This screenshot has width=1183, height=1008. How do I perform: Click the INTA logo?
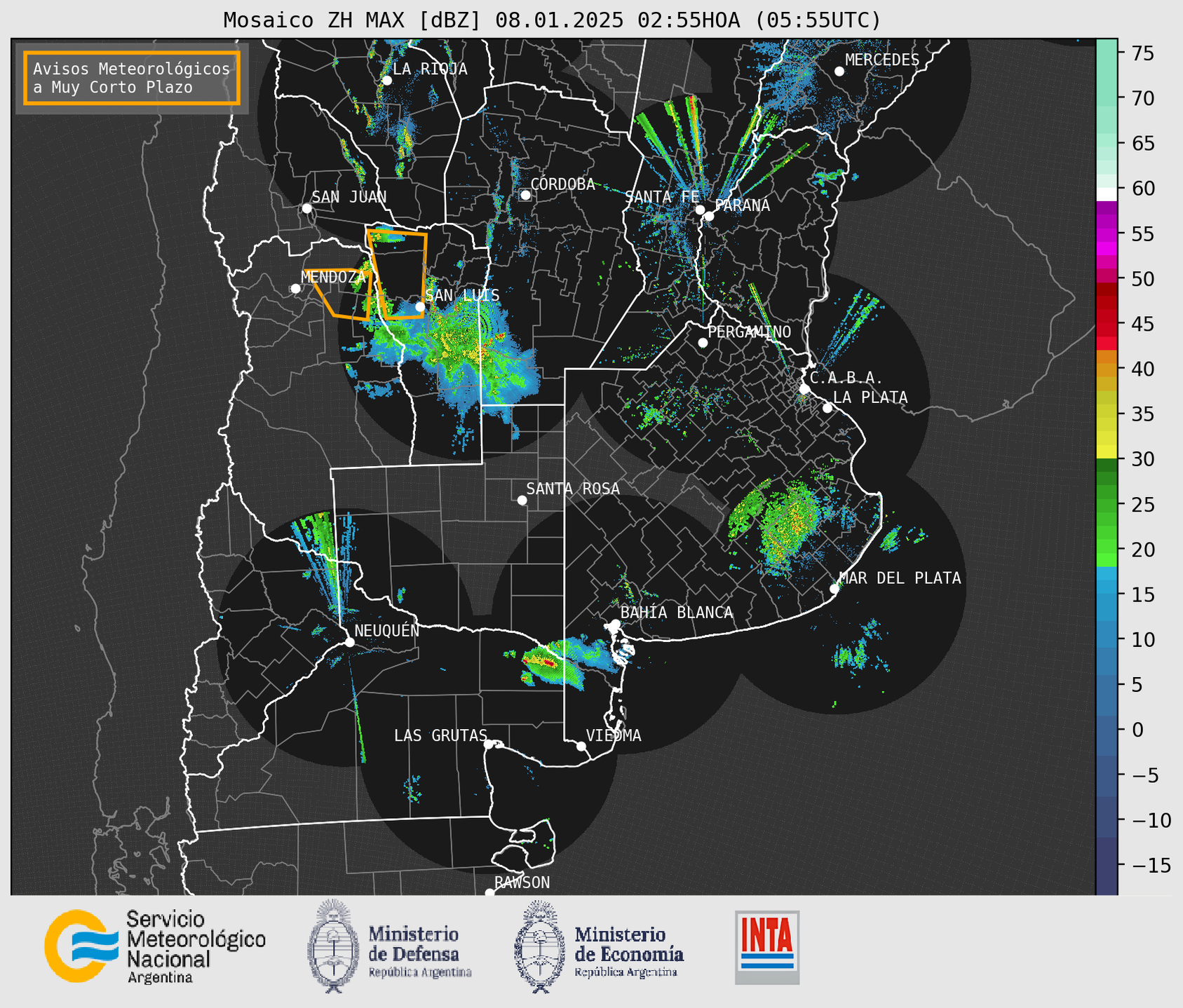pos(767,947)
